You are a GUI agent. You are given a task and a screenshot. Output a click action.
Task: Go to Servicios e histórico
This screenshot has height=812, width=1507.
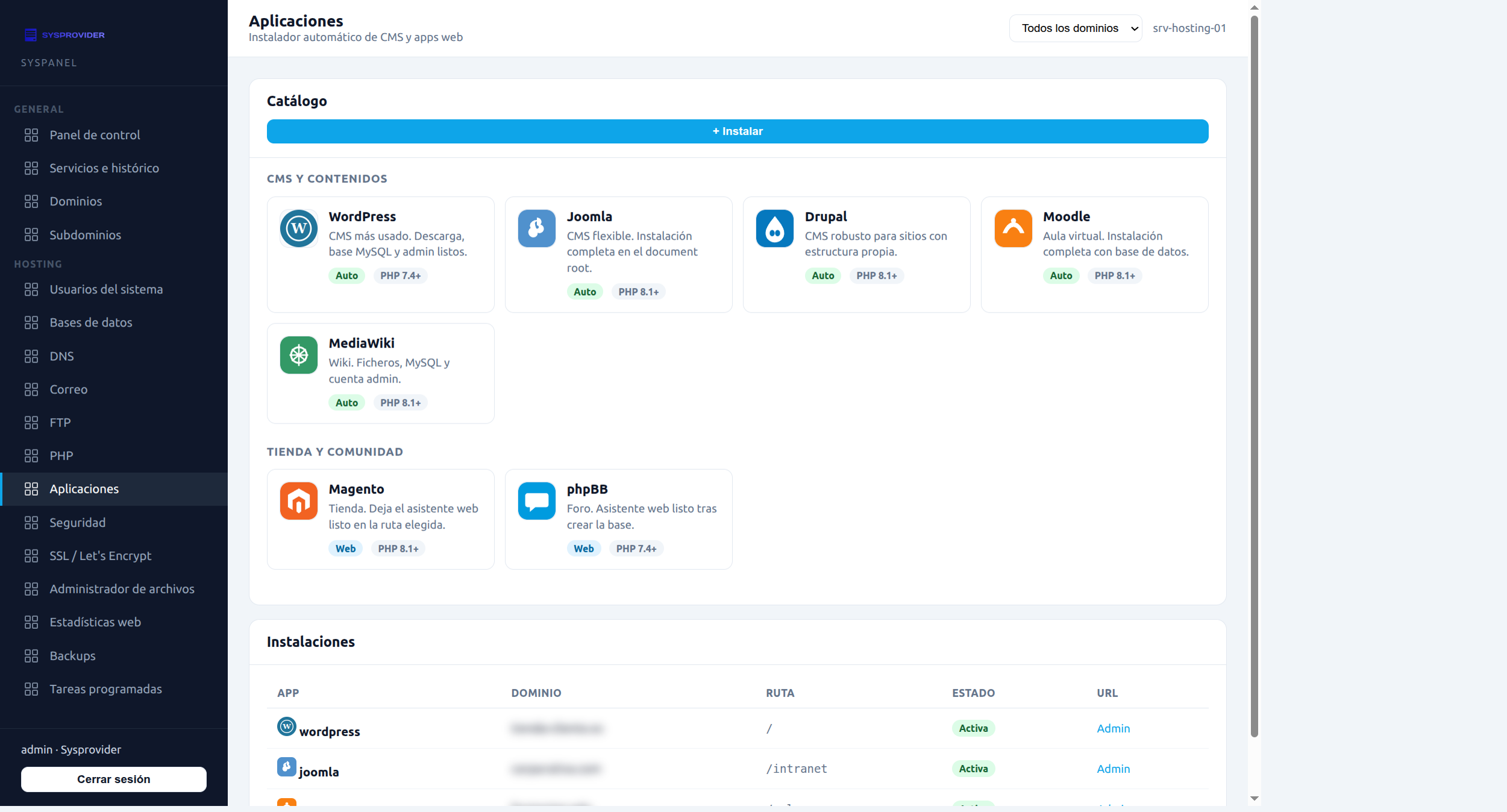[x=114, y=168]
